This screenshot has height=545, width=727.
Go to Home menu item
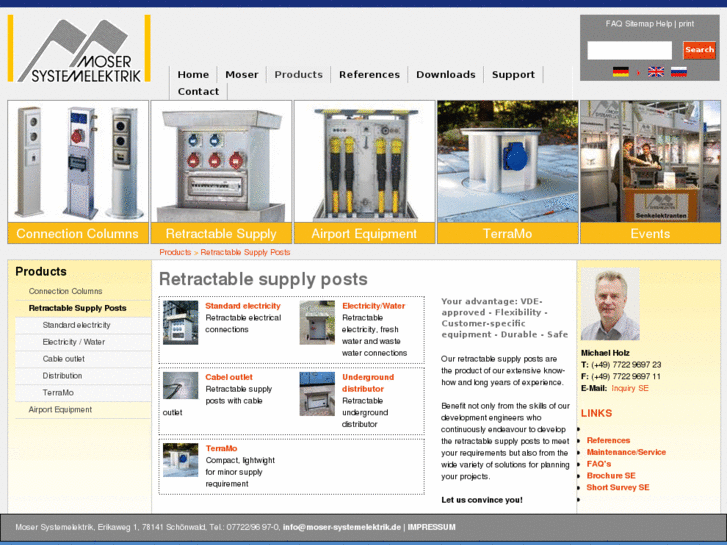[193, 75]
